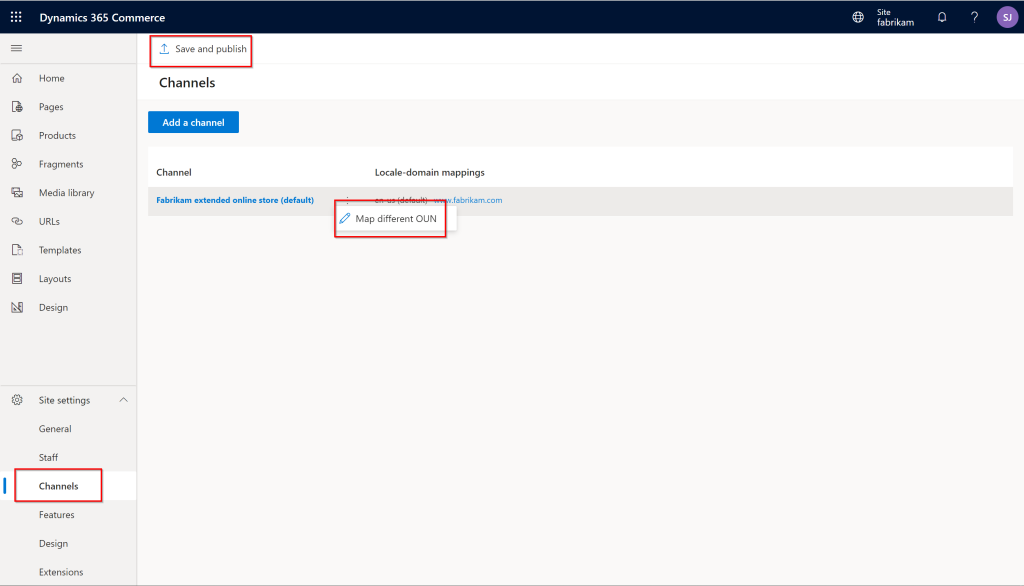The height and width of the screenshot is (586, 1024).
Task: Open help using the question mark icon
Action: coord(973,16)
